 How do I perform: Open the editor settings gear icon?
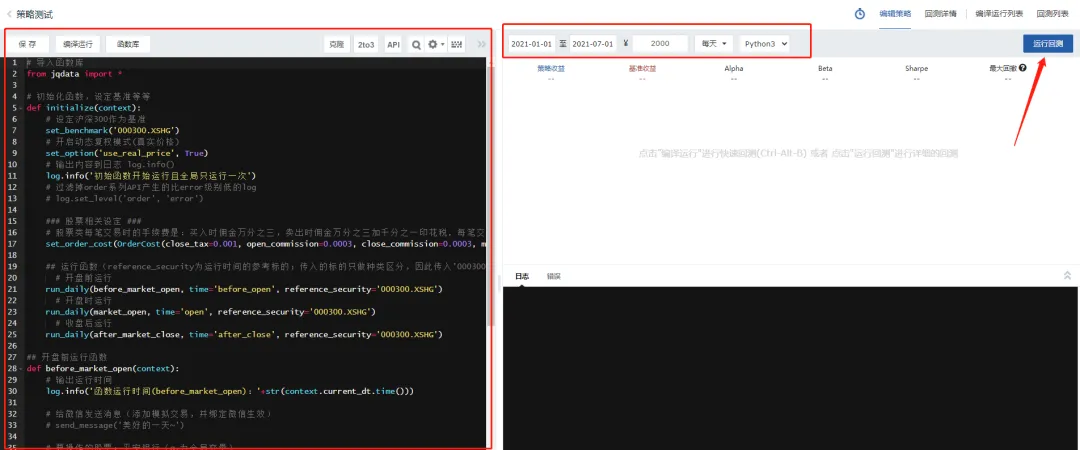(x=433, y=44)
